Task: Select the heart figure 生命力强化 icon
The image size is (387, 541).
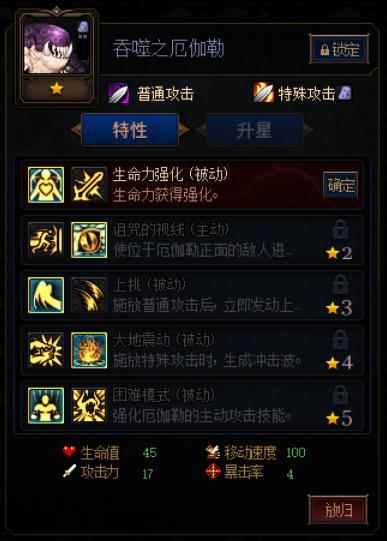Action: pos(46,185)
